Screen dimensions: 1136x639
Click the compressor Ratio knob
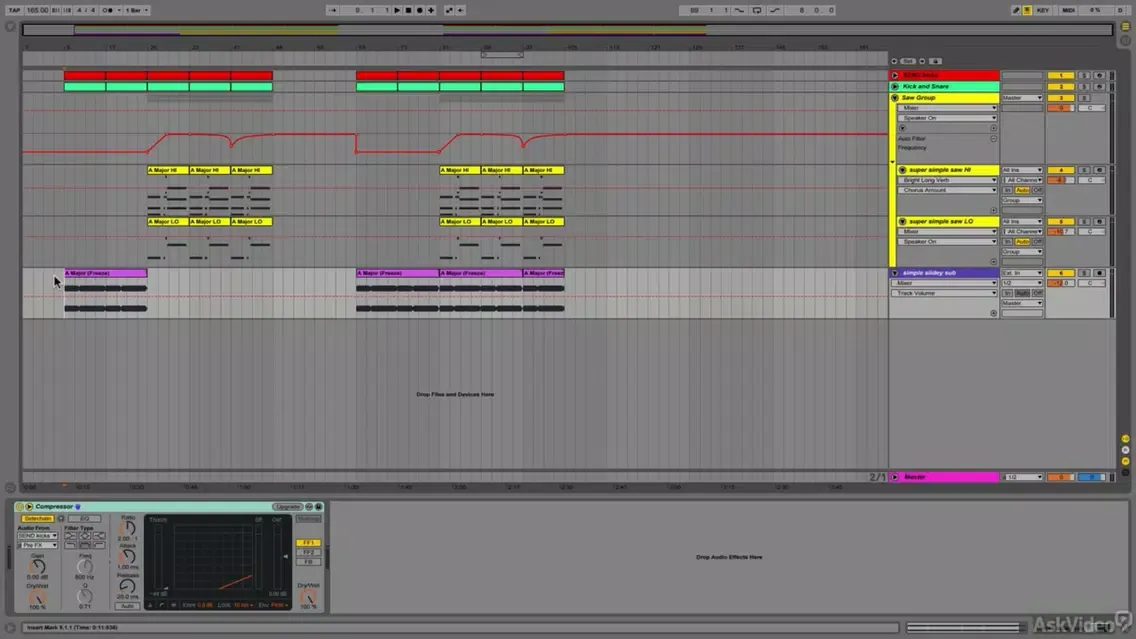128,528
